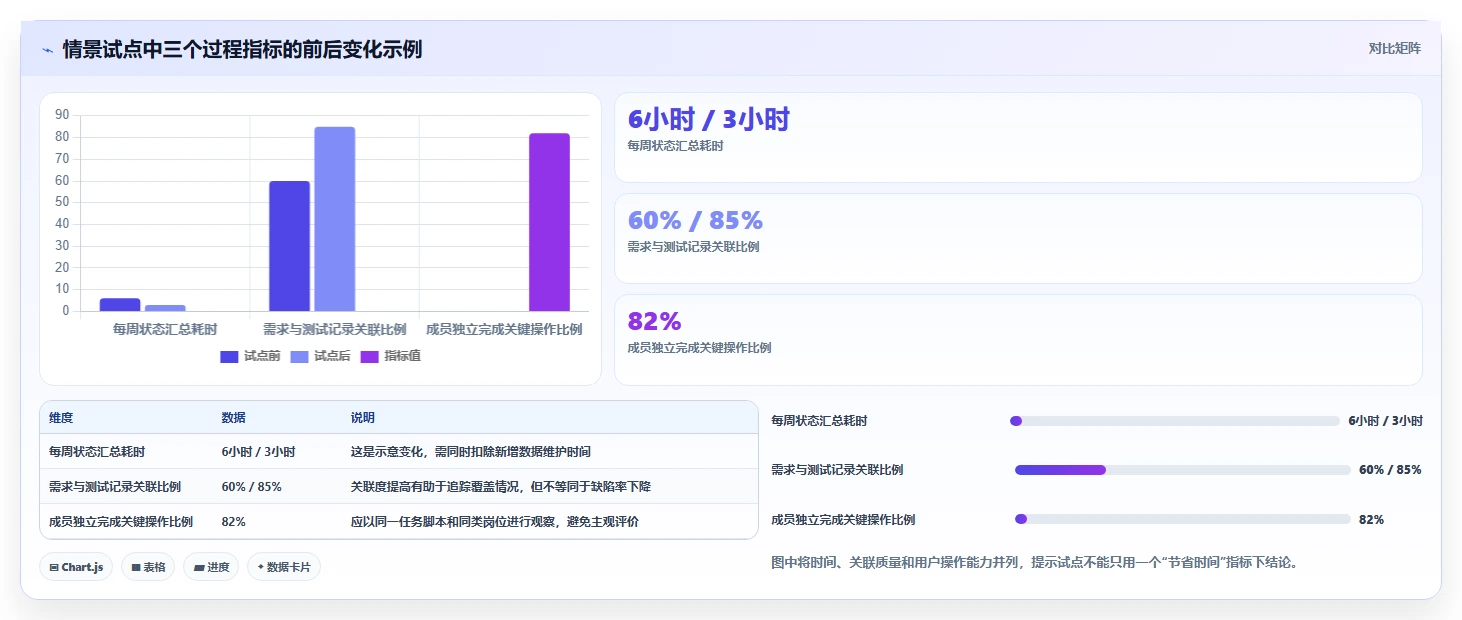Click the sparkle icon in 数据卡片 tag

point(261,567)
